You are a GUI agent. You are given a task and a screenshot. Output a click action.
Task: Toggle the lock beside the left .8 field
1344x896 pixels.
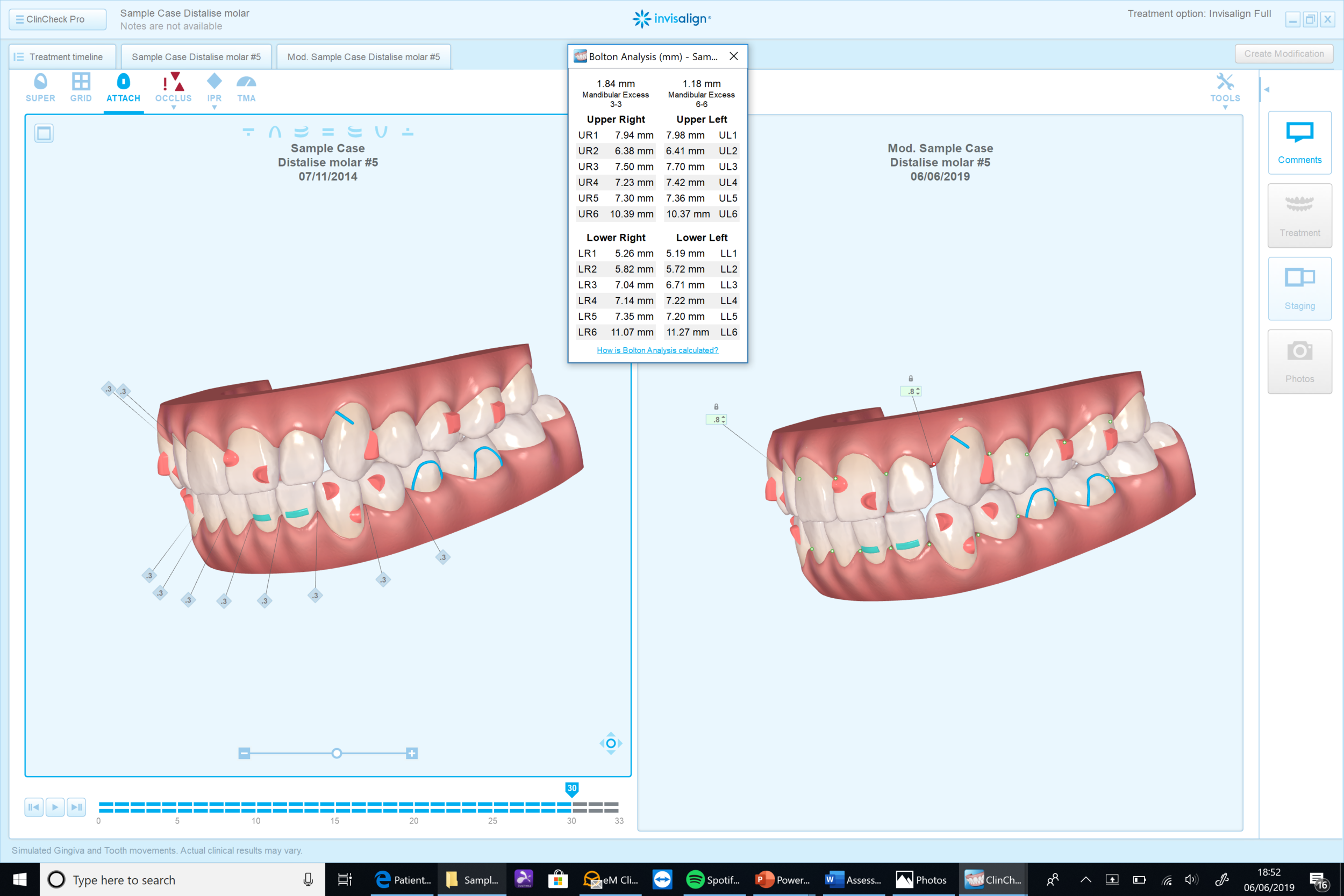(717, 405)
